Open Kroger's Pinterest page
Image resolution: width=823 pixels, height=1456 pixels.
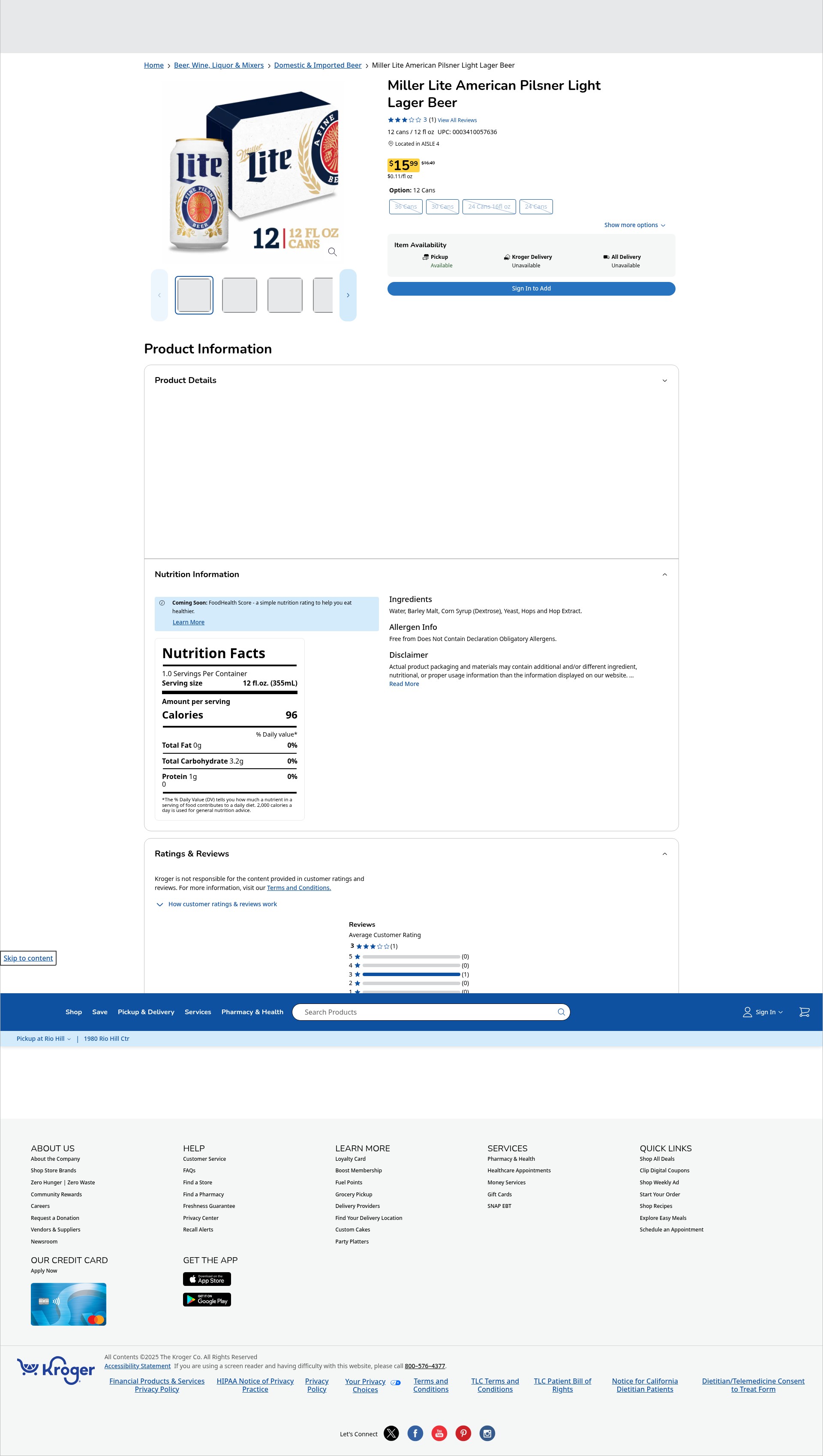(463, 1433)
